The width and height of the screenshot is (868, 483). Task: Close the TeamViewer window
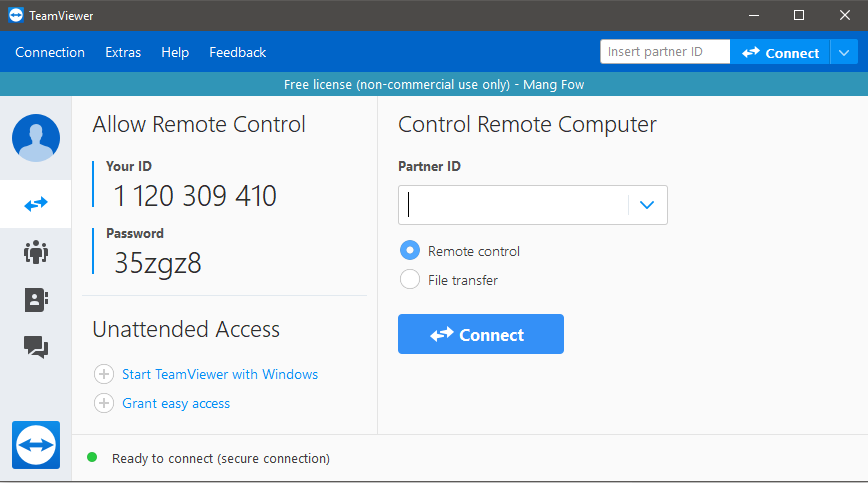coord(845,15)
